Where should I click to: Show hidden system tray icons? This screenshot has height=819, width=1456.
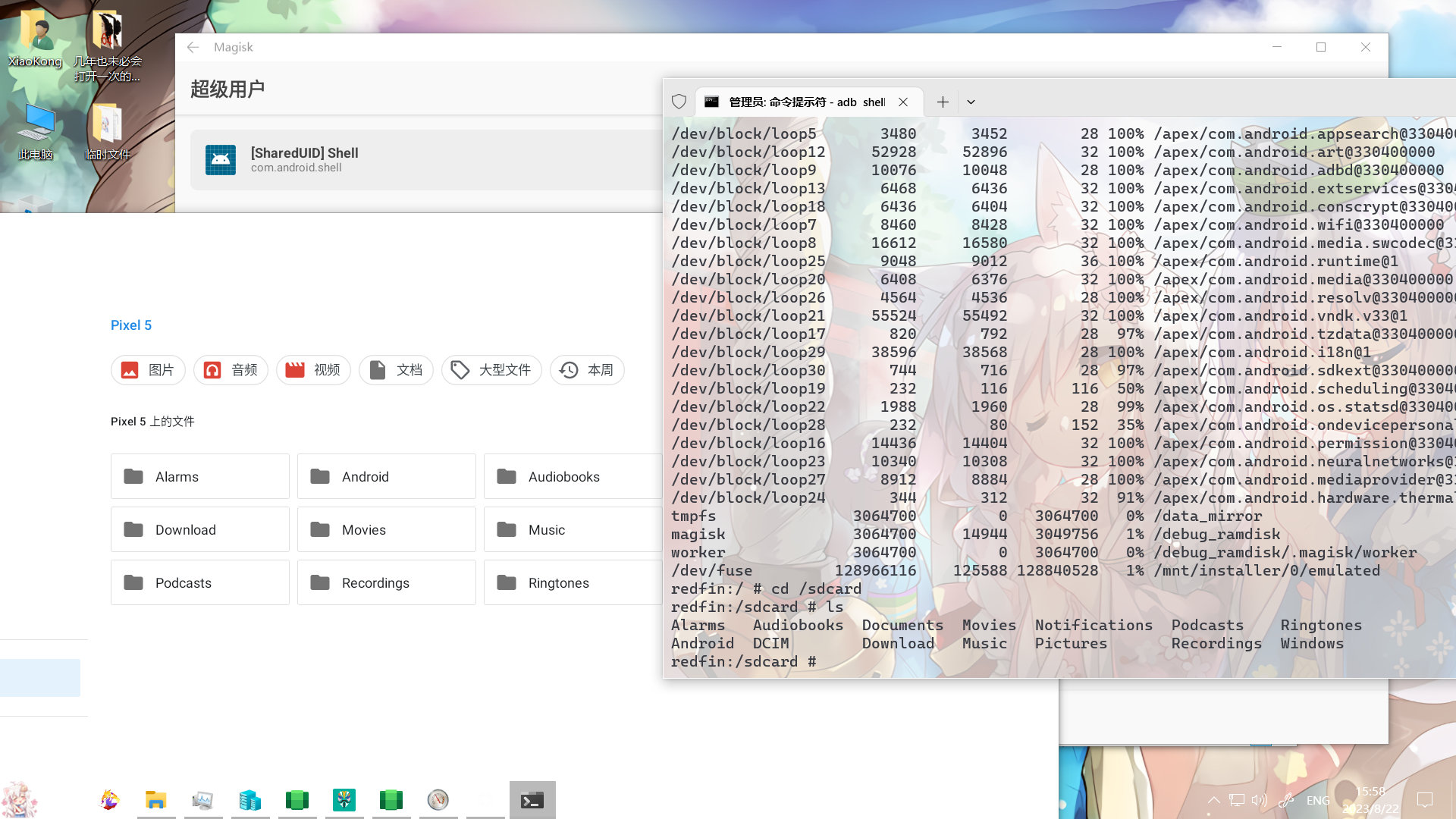point(1213,800)
